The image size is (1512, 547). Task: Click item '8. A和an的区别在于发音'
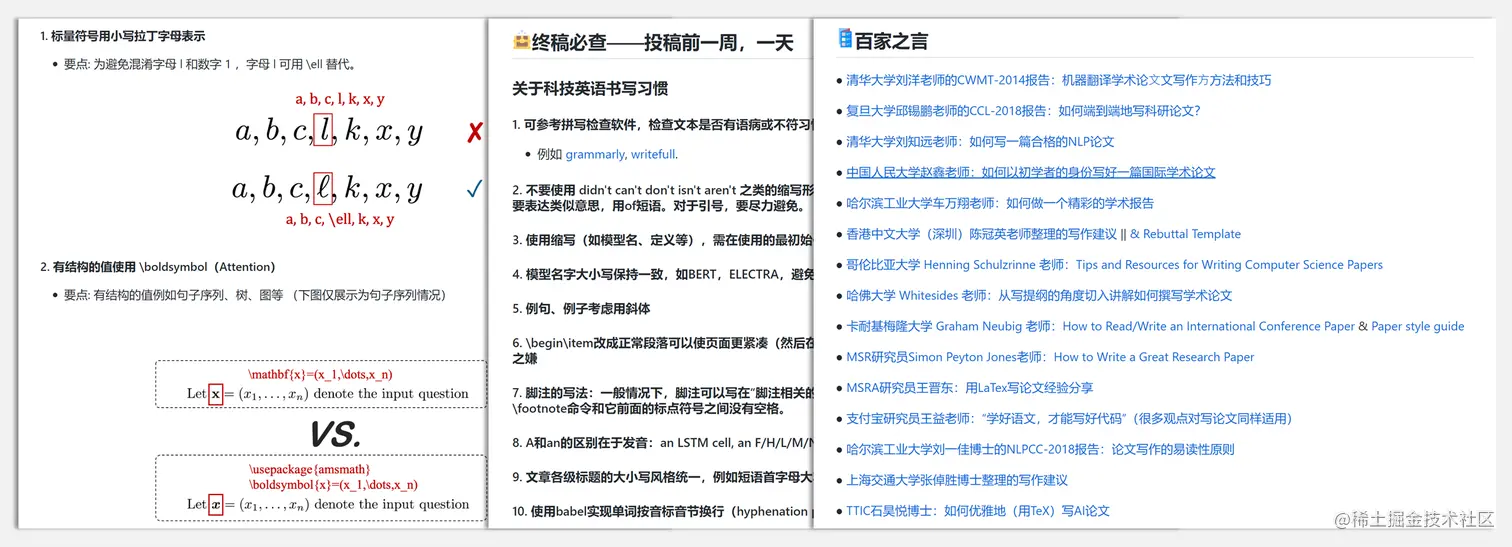(662, 442)
